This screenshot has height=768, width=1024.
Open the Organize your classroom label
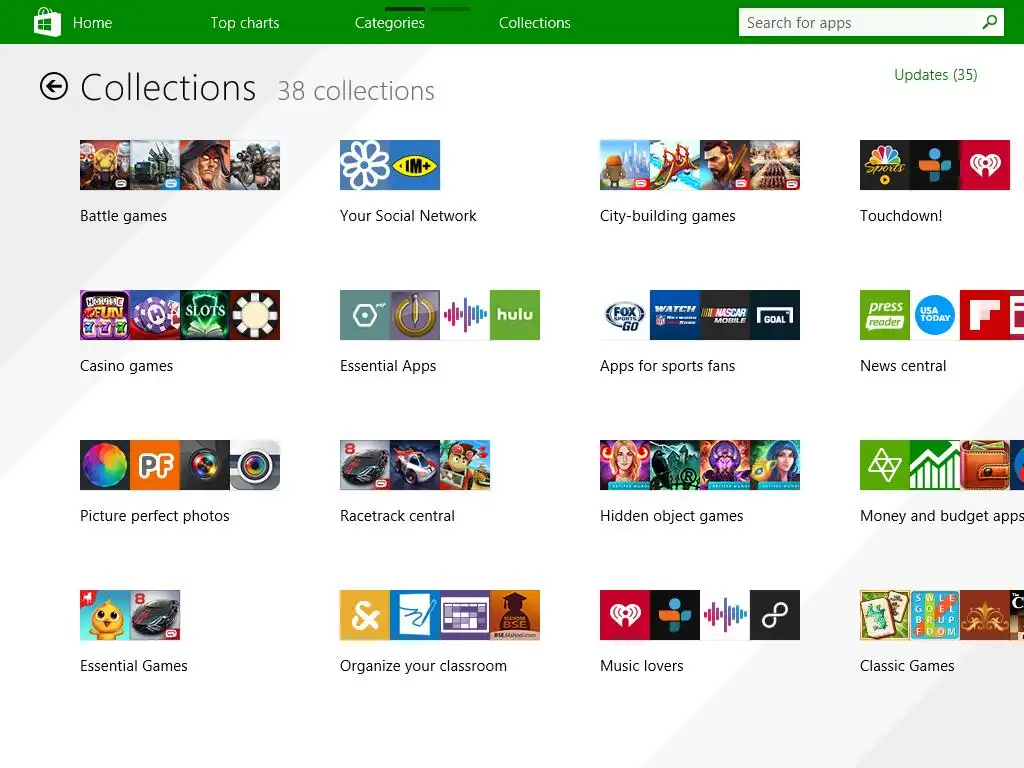423,666
